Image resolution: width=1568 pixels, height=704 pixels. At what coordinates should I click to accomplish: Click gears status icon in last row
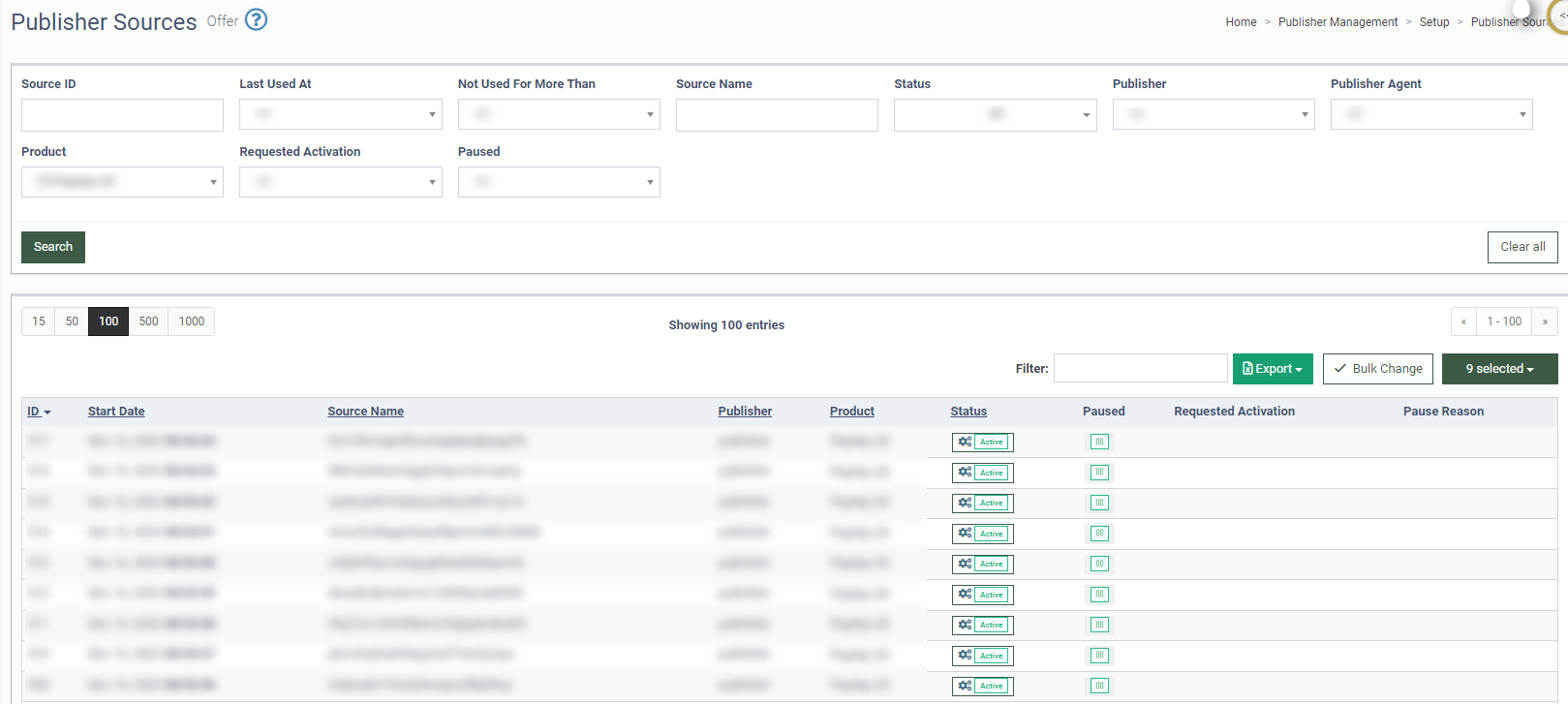coord(965,686)
